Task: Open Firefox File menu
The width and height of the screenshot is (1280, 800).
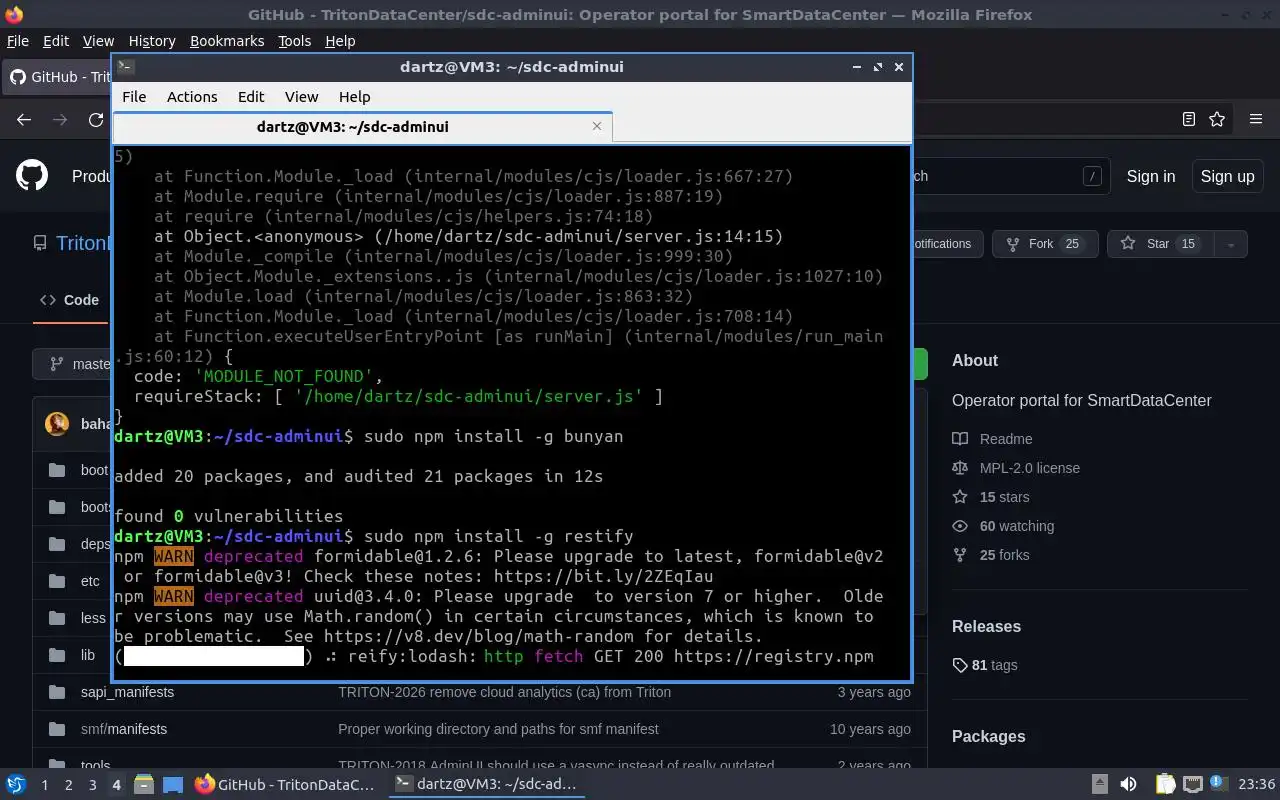Action: 18,41
